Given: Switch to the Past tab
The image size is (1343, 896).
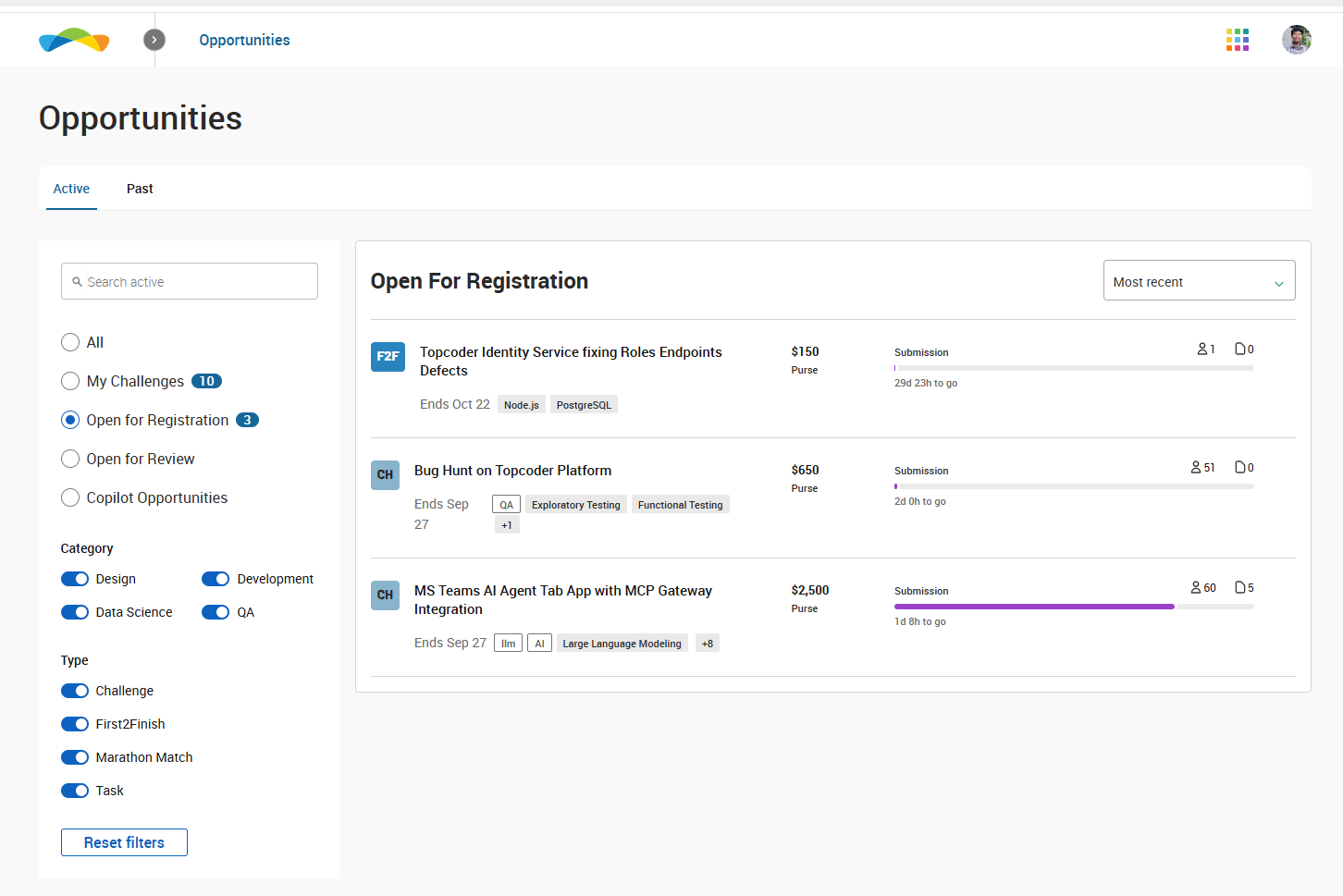Looking at the screenshot, I should point(140,189).
